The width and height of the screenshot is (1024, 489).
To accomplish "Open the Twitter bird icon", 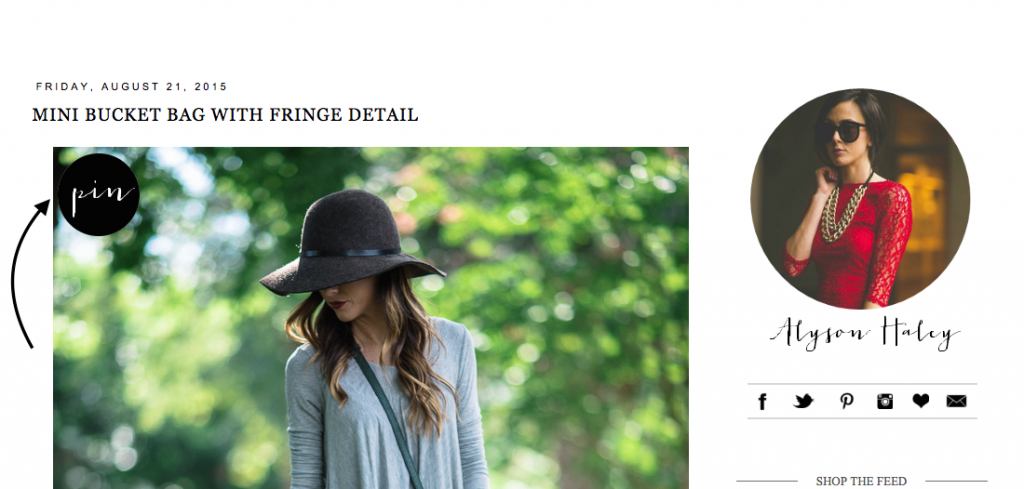I will click(x=803, y=402).
